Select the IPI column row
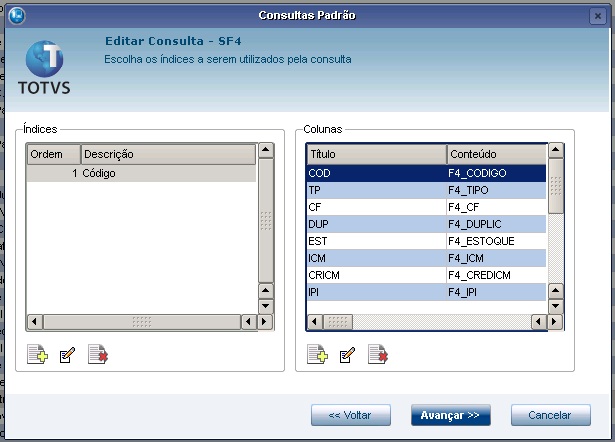The image size is (615, 442). coord(426,292)
